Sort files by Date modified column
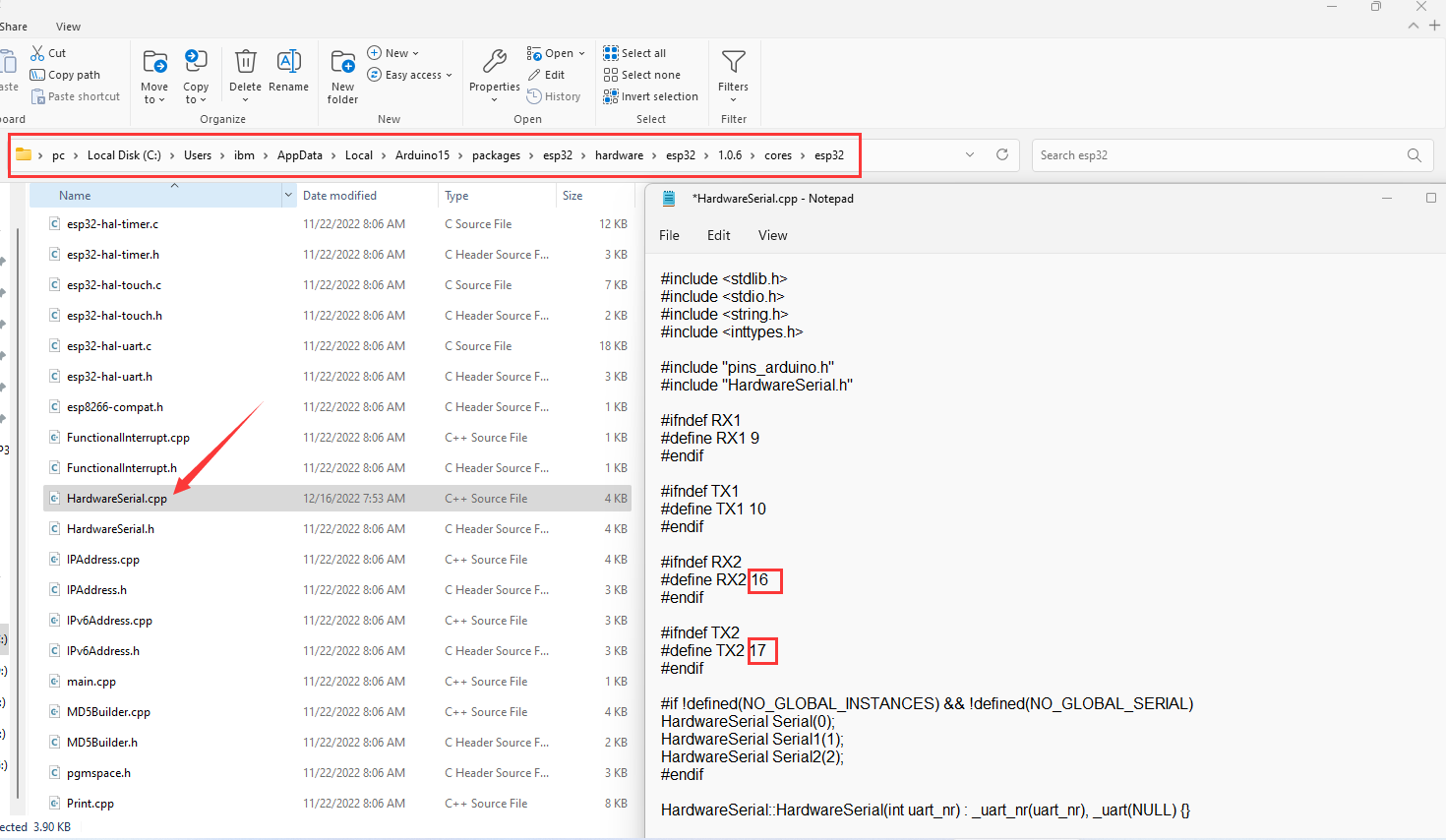 pyautogui.click(x=339, y=196)
